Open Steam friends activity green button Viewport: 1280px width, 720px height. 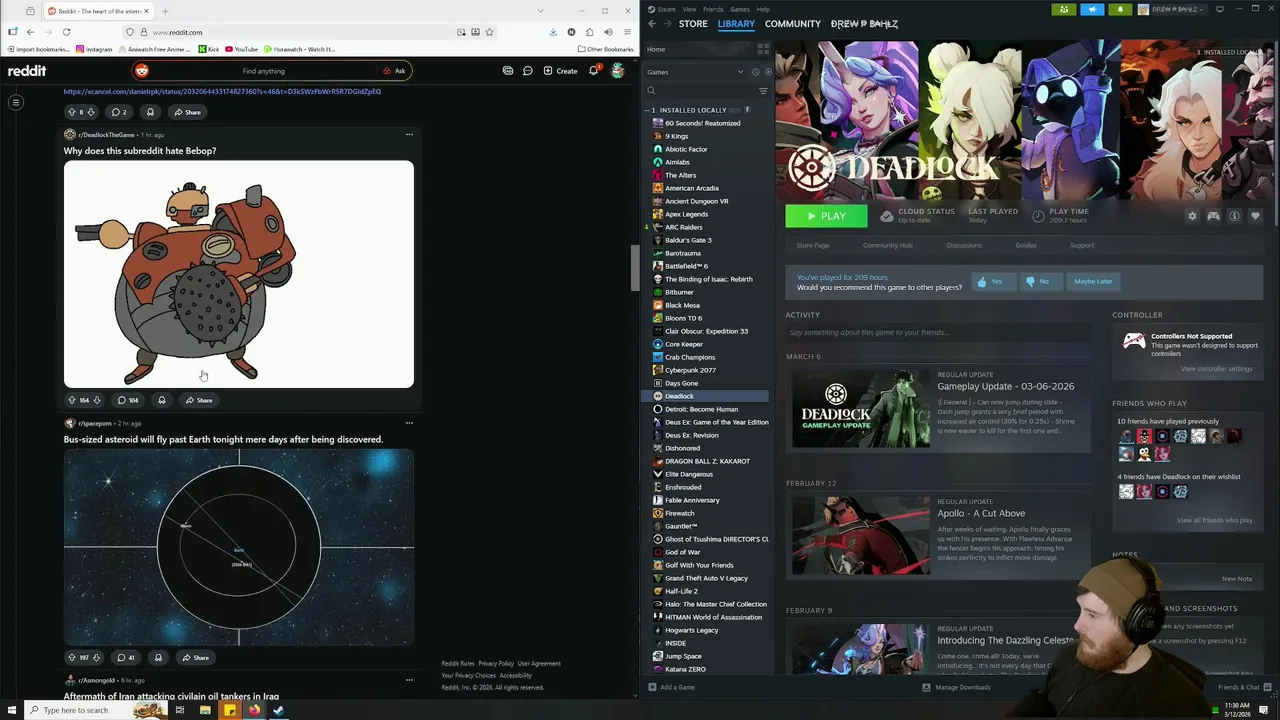click(1064, 9)
